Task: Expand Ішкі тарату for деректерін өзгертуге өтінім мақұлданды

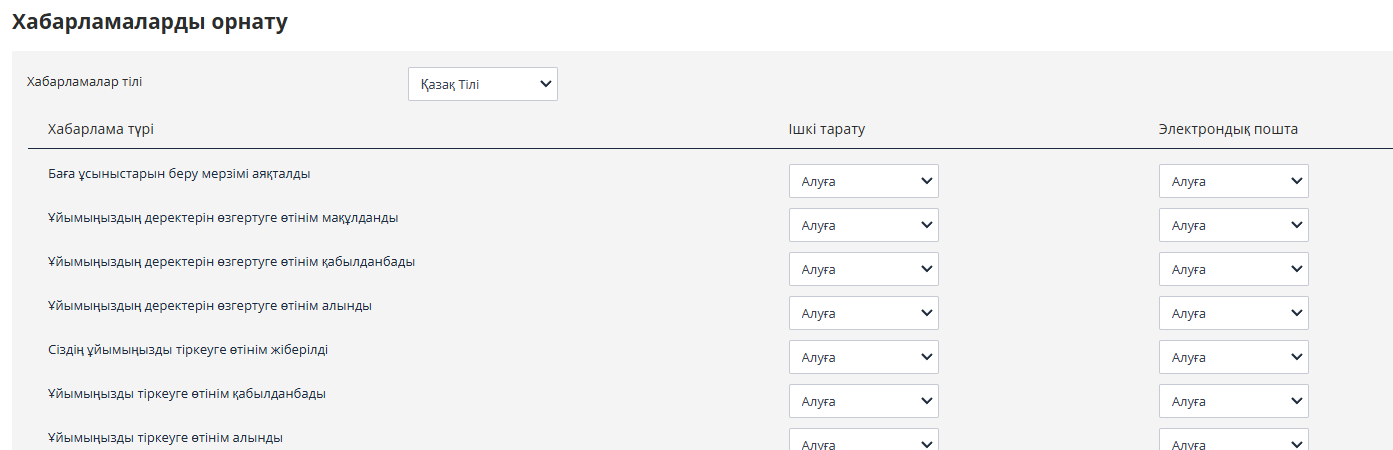Action: click(x=863, y=225)
